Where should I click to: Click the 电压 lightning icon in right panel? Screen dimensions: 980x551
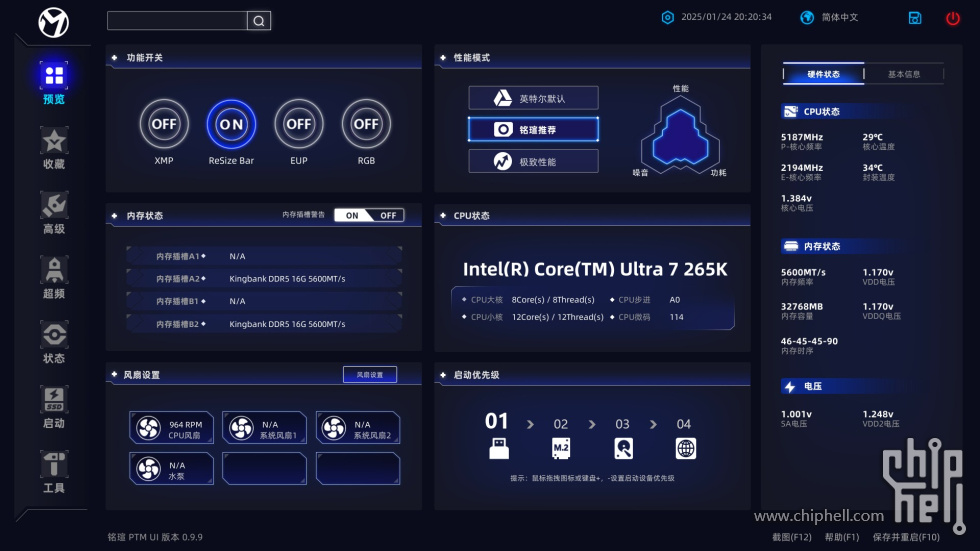tap(790, 387)
